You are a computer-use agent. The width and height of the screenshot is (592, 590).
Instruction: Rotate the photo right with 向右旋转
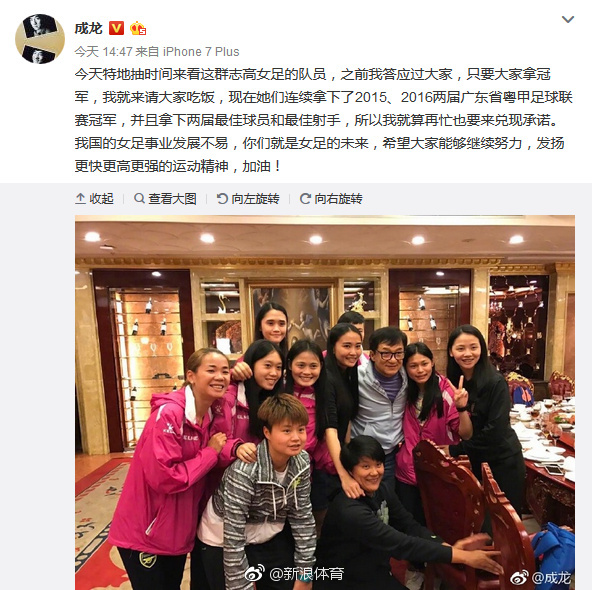331,199
